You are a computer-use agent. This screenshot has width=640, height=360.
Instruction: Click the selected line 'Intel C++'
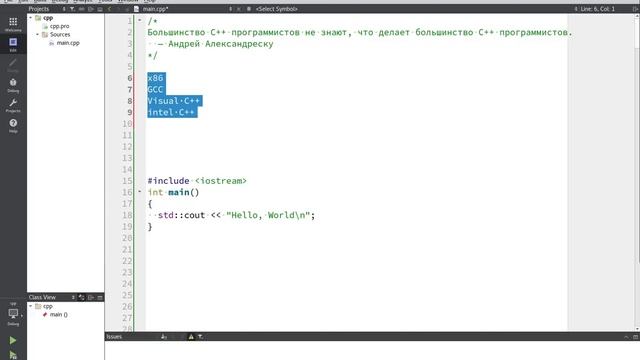pos(171,112)
